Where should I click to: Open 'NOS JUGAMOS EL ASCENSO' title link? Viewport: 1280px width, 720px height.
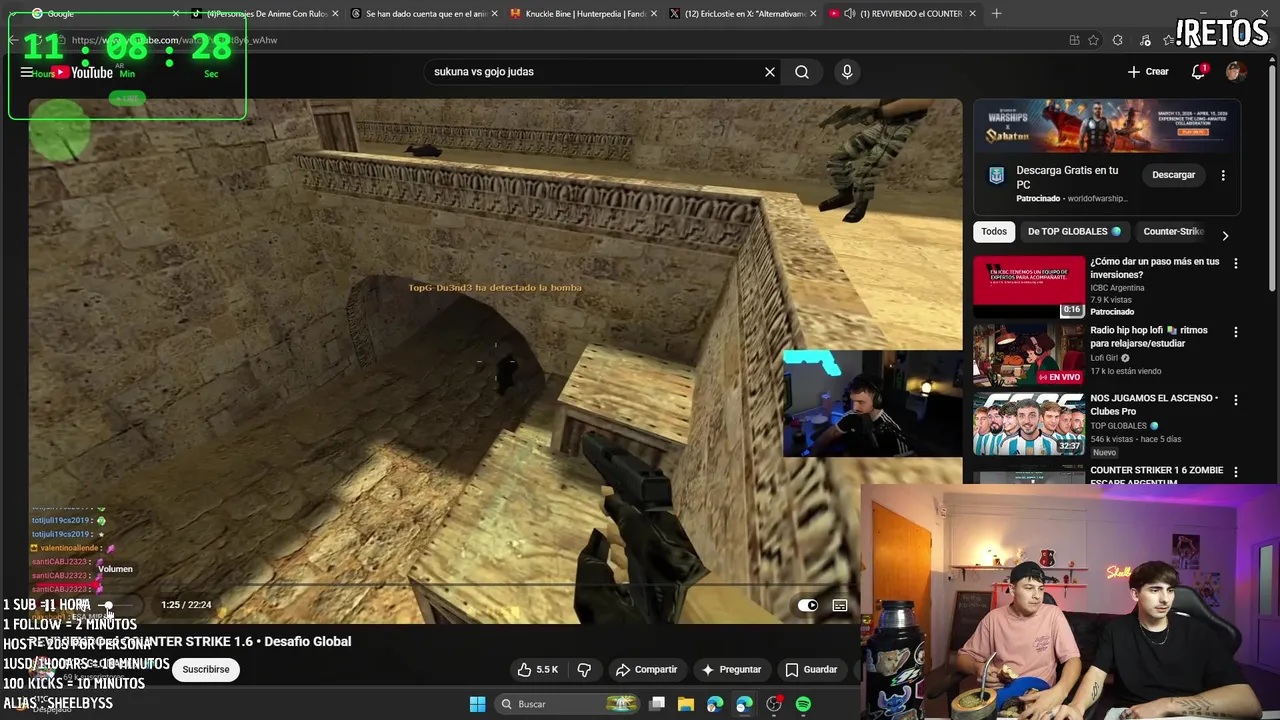(1154, 404)
